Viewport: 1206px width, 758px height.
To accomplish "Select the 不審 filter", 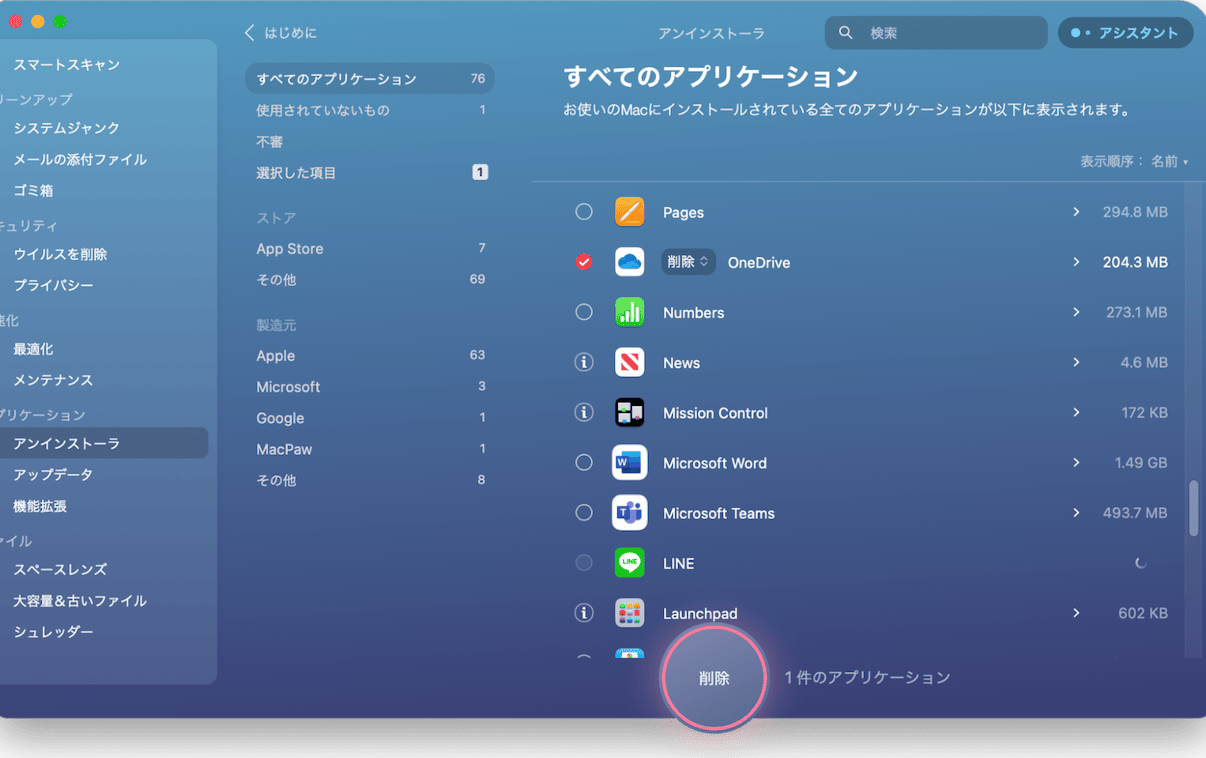I will [x=370, y=142].
